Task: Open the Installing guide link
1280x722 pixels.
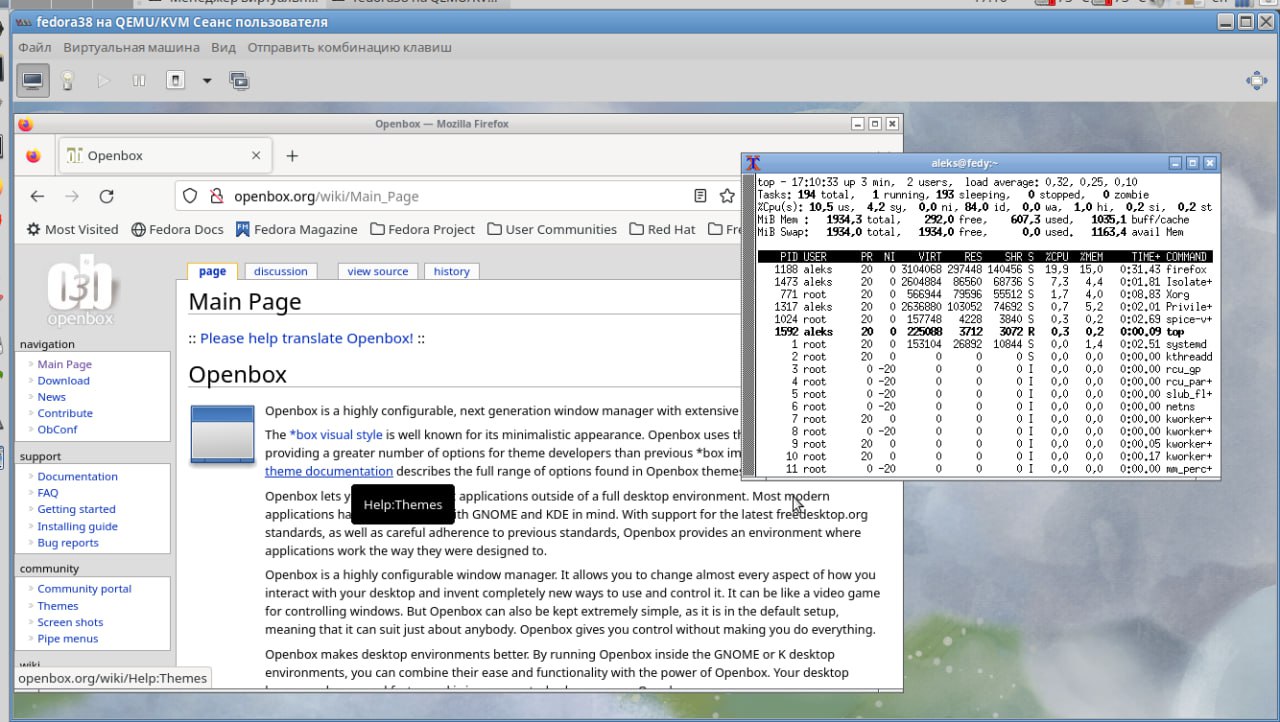Action: 78,526
